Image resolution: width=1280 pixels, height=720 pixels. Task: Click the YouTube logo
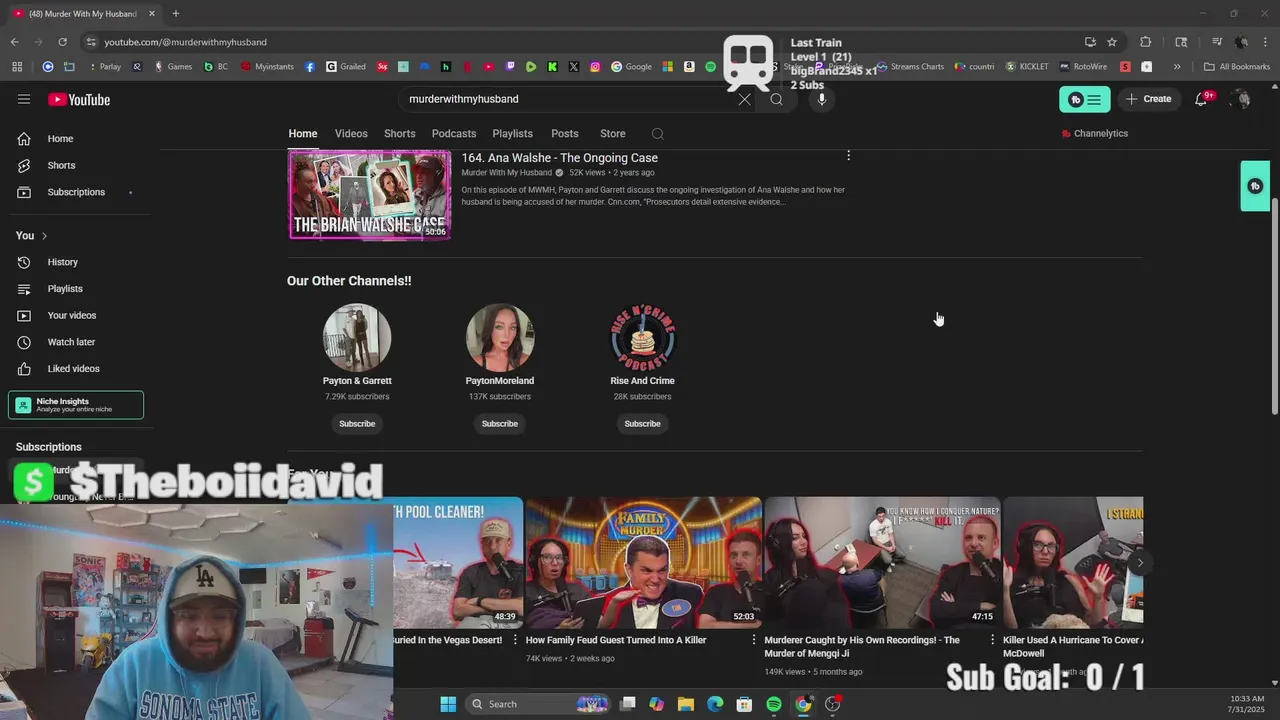coord(79,99)
